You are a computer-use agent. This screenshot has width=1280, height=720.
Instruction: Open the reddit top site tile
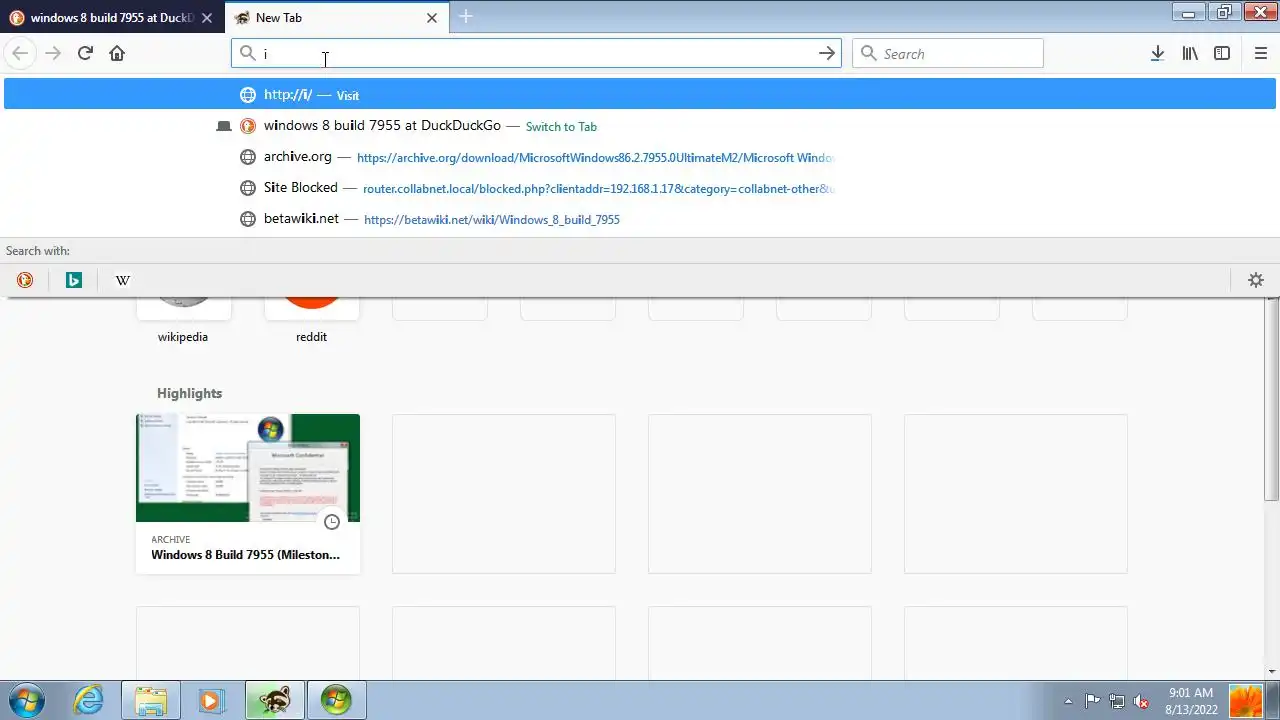[x=311, y=320]
